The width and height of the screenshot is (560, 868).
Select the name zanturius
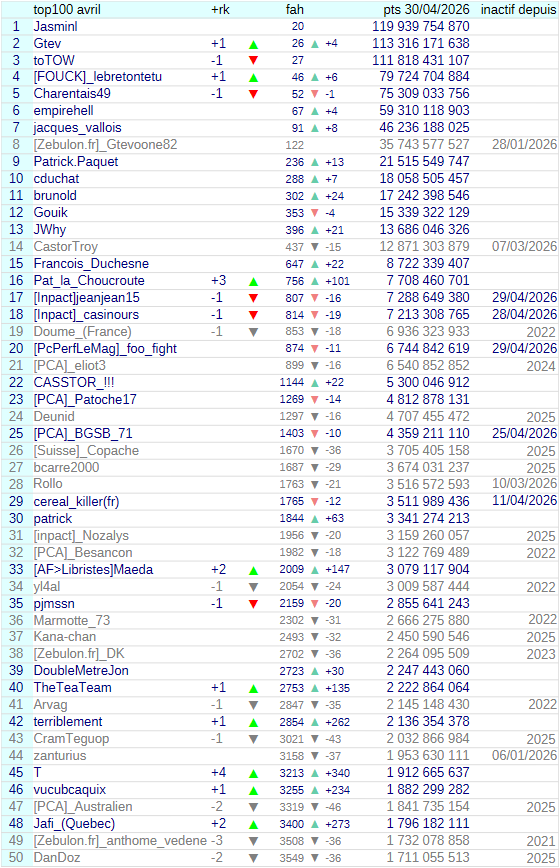(60, 756)
